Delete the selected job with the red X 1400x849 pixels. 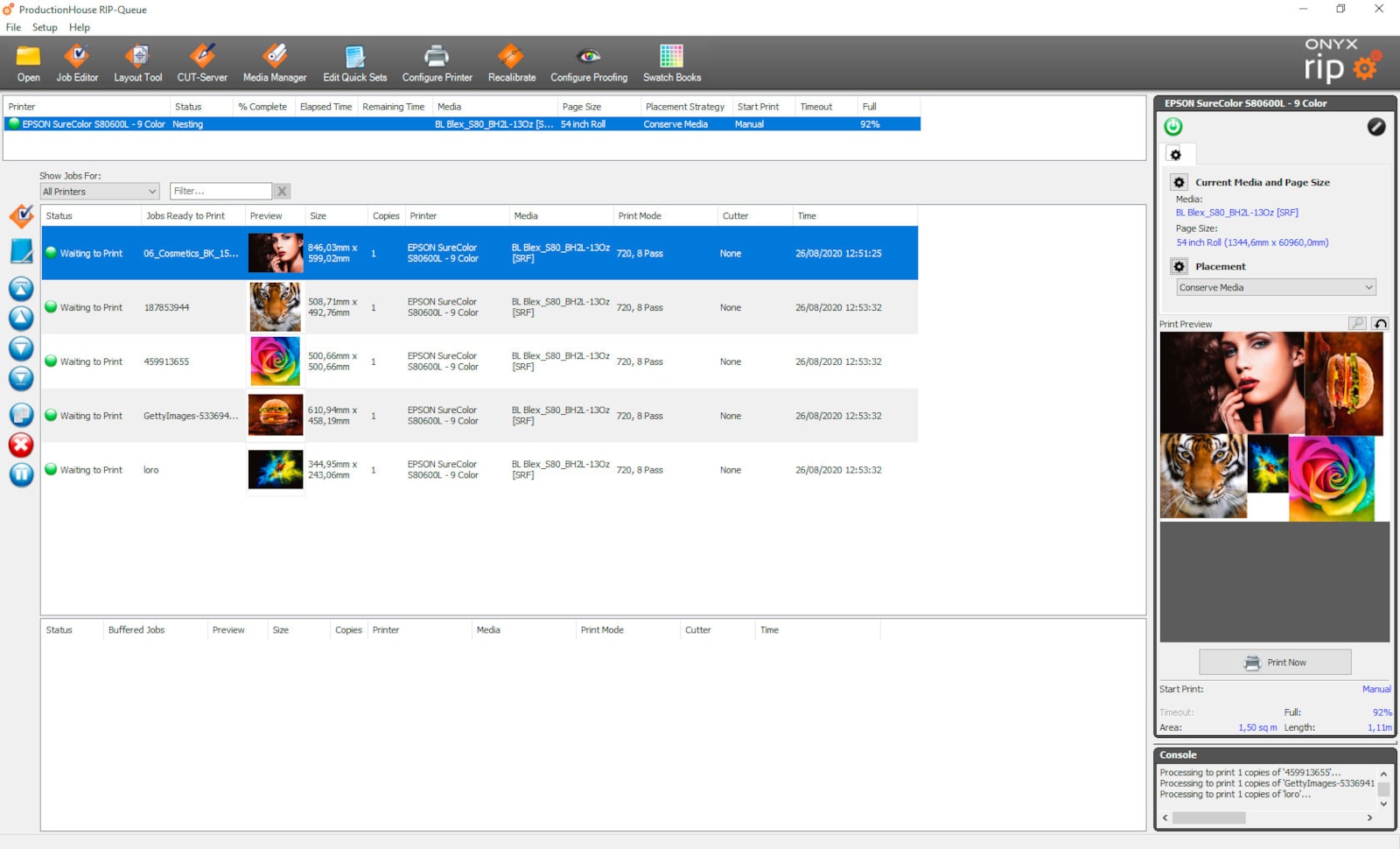[x=21, y=446]
